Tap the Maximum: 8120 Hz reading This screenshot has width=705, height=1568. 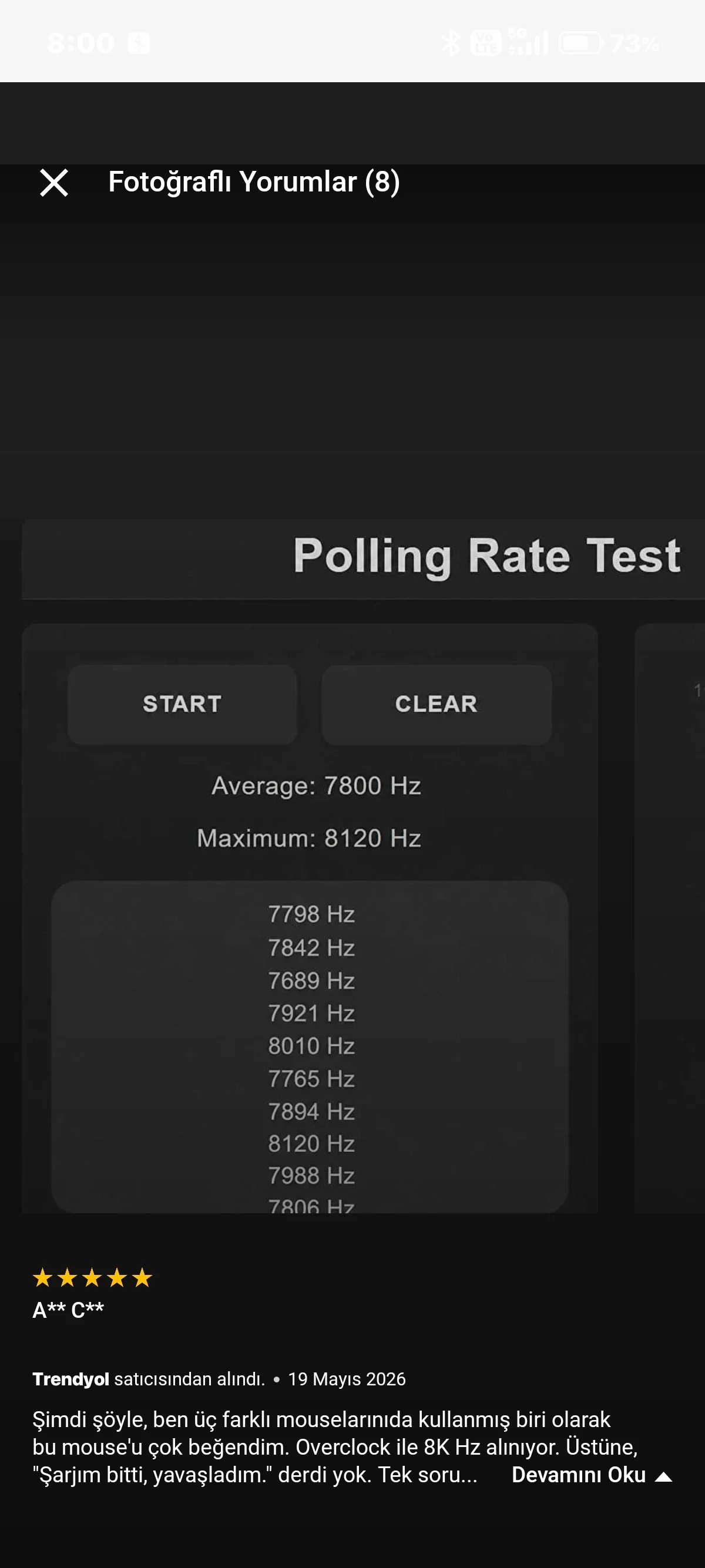point(308,838)
